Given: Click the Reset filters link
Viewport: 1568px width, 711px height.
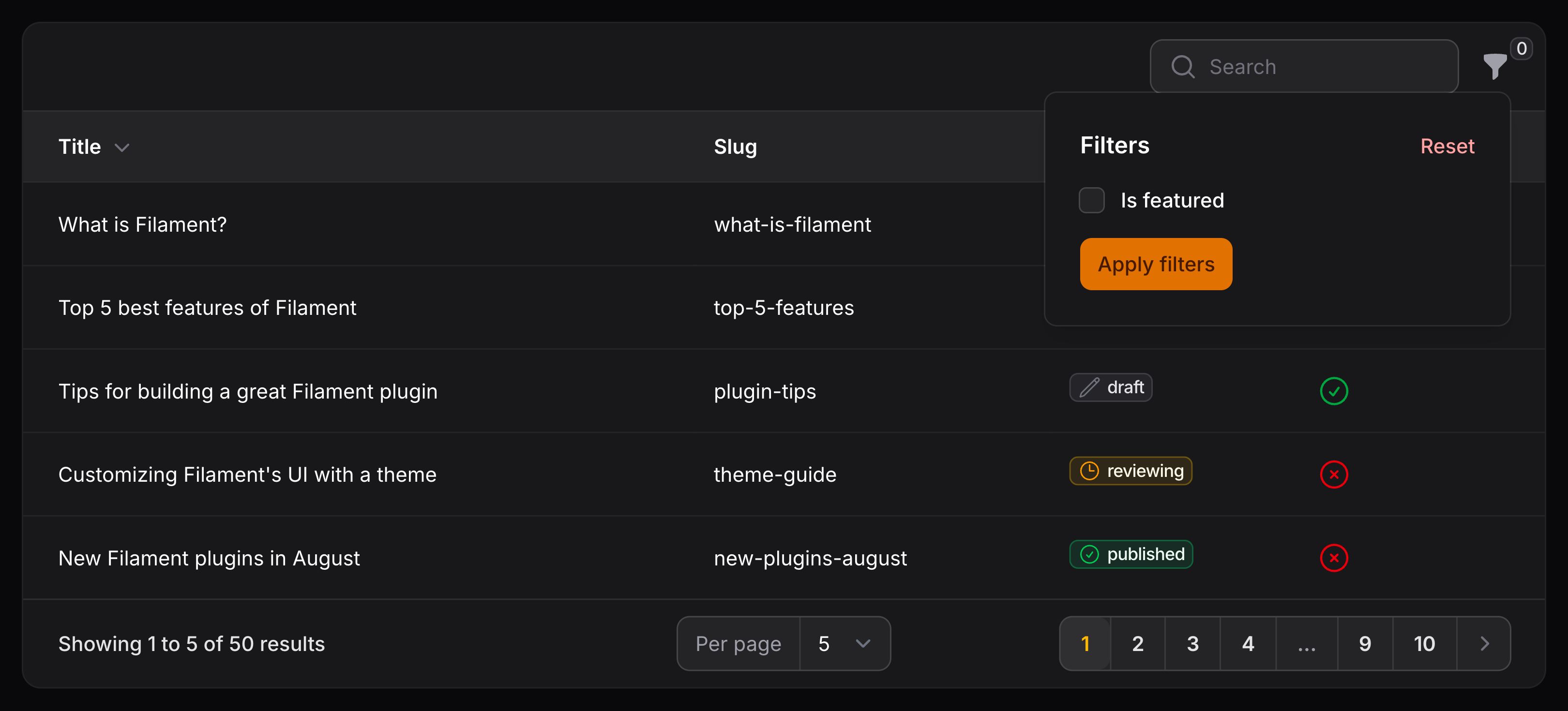Looking at the screenshot, I should click(1447, 146).
